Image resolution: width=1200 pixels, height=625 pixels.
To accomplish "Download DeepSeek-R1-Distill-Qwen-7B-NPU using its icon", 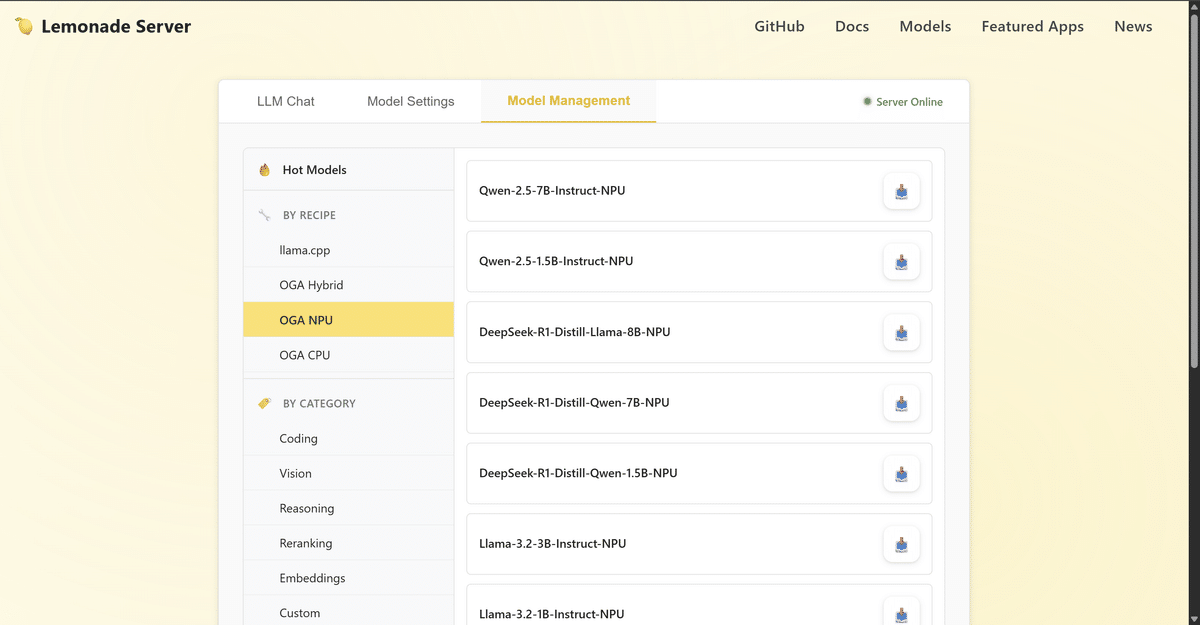I will click(x=901, y=403).
